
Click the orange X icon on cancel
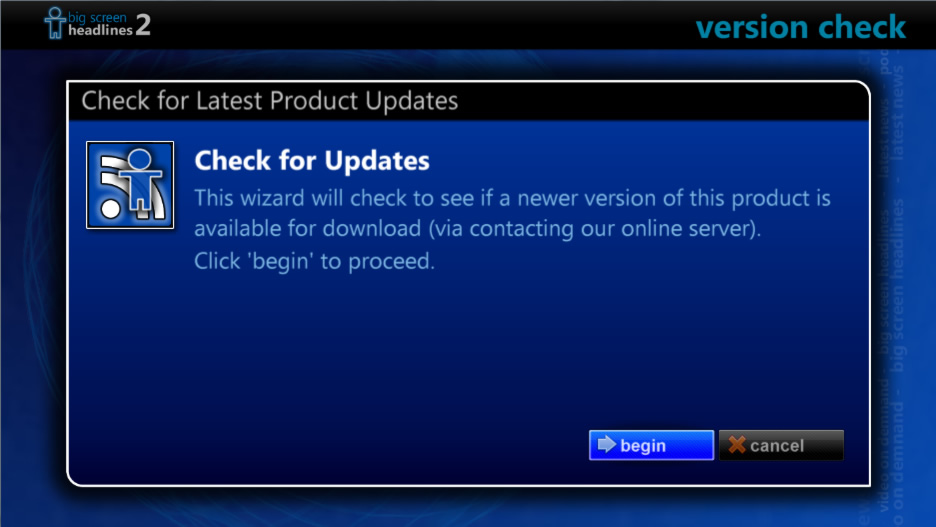point(737,445)
